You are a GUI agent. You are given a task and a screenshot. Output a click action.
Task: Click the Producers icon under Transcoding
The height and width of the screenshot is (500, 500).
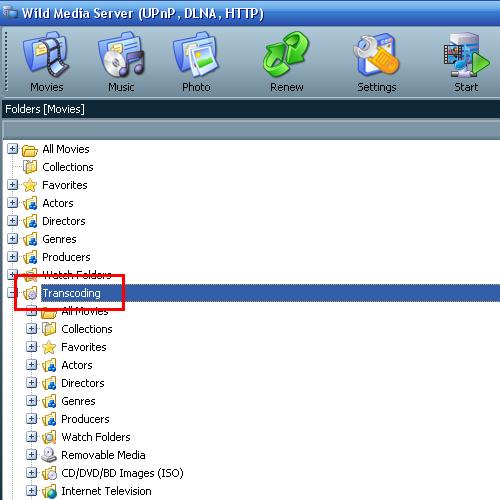[49, 419]
